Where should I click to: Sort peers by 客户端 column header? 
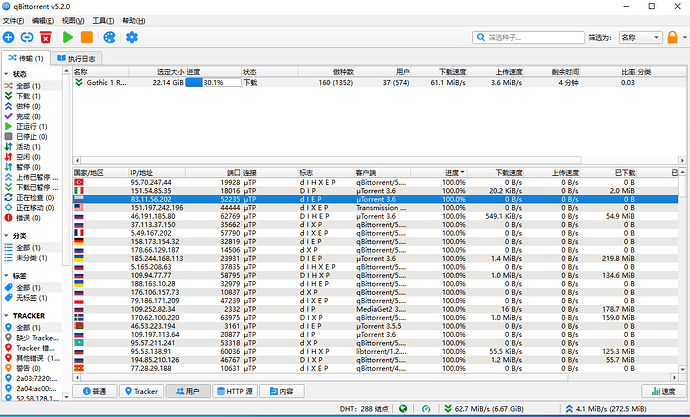382,172
